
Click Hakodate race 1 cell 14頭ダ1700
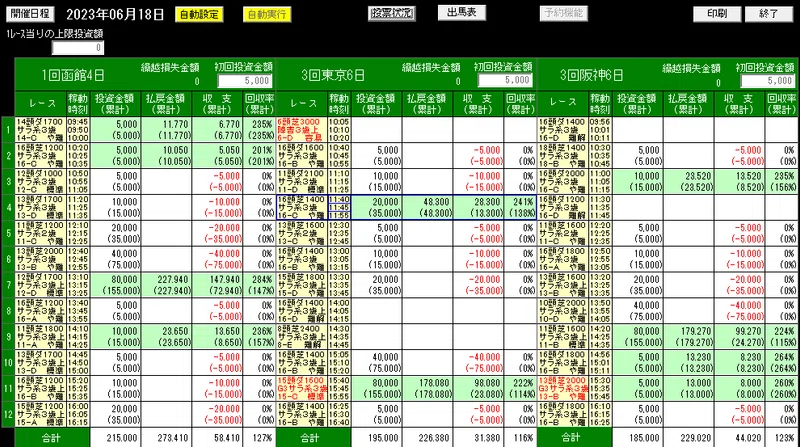click(x=40, y=130)
